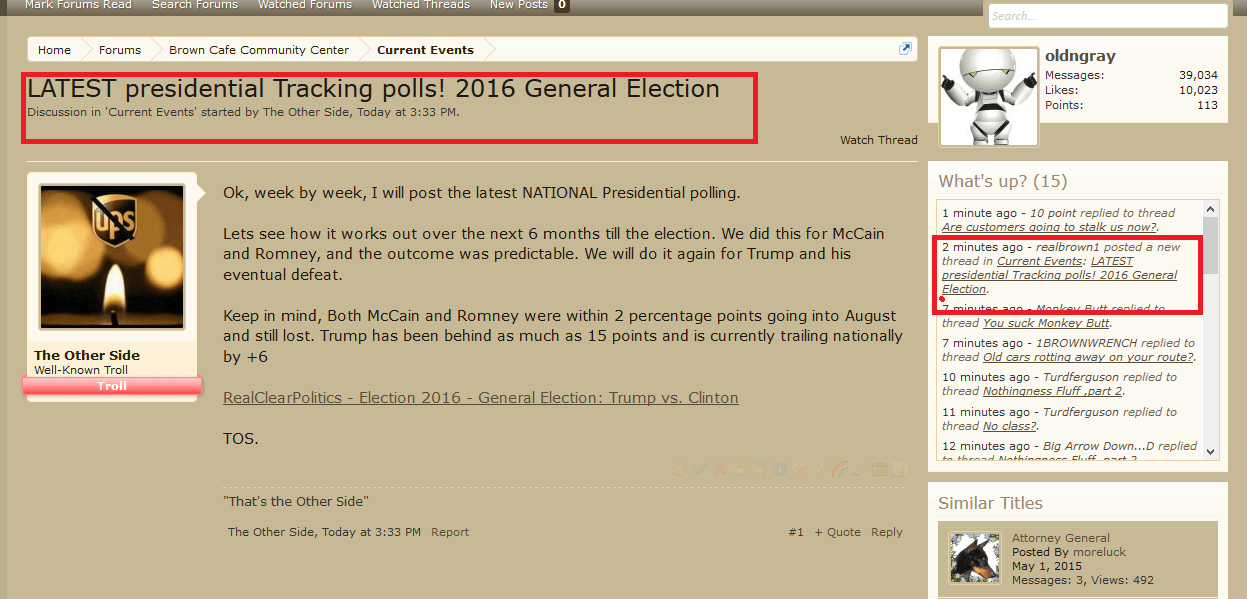This screenshot has height=599, width=1247.
Task: Open thread 'Old cars rotting away on your route?'
Action: (1087, 357)
